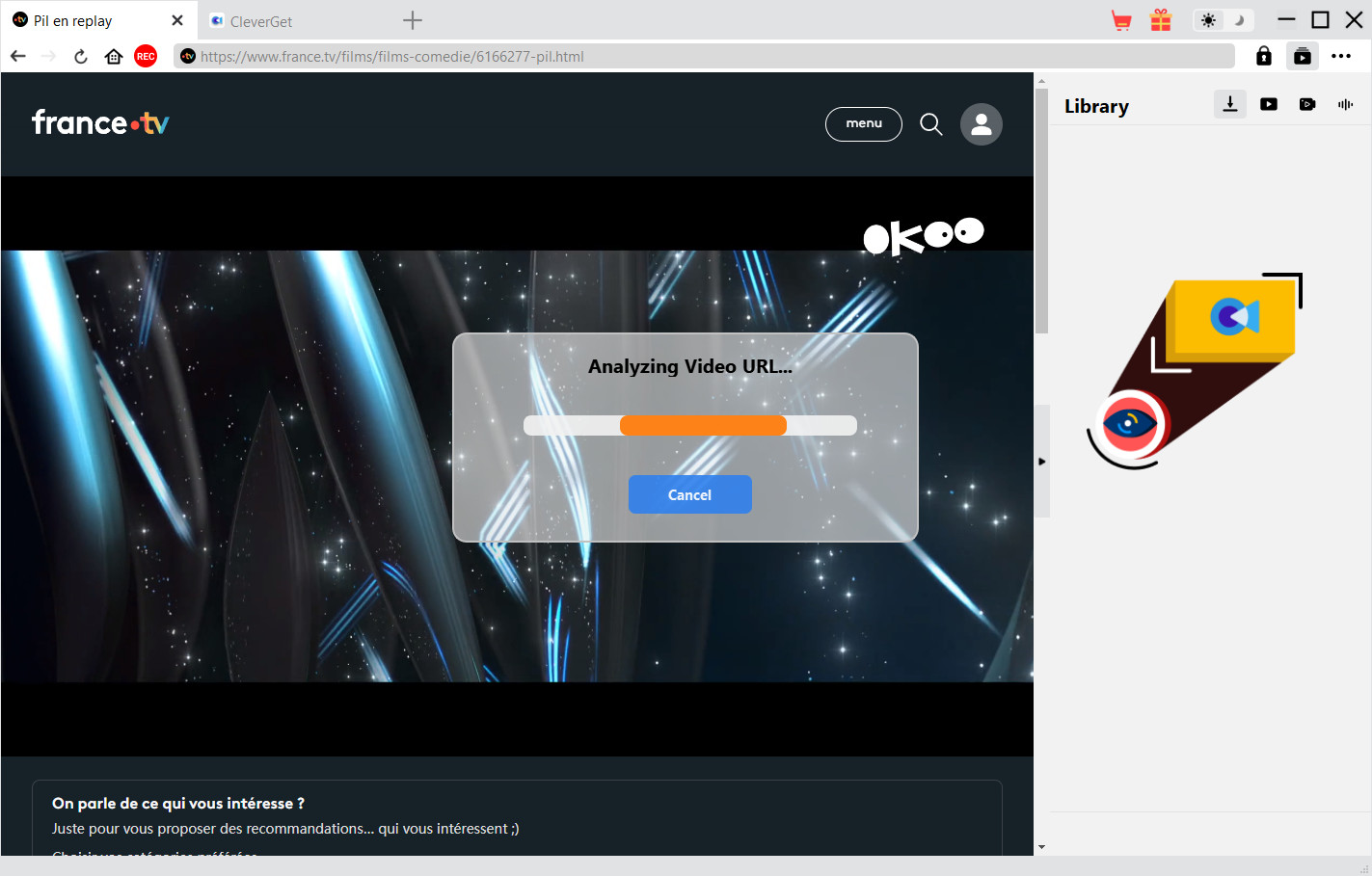The height and width of the screenshot is (876, 1372).
Task: Click the scrollbar down arrow
Action: (1041, 847)
